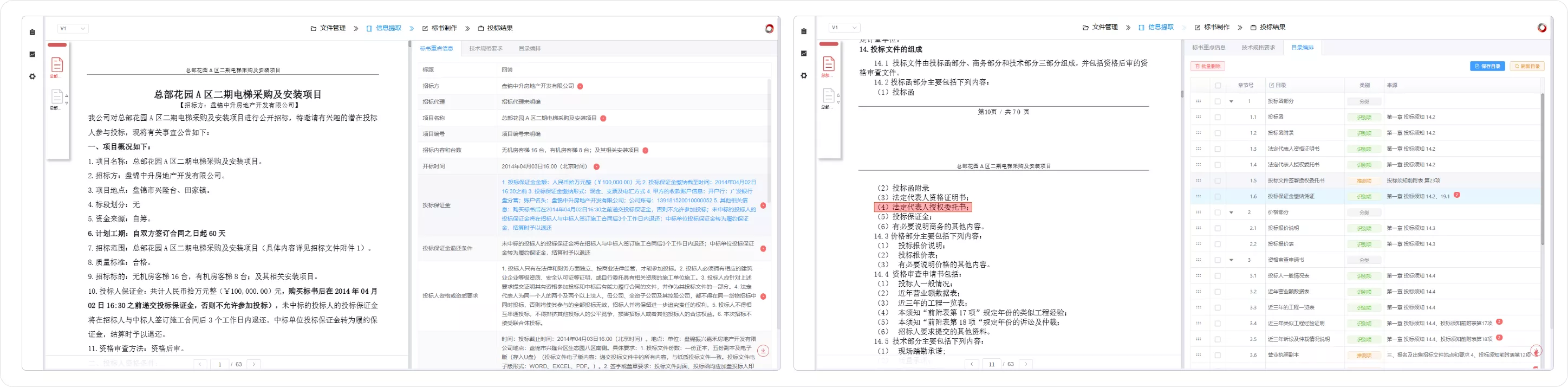Screen dimensions: 1568x387
Task: Check the box for row 2.1 投标报价说明
Action: [x=1218, y=228]
